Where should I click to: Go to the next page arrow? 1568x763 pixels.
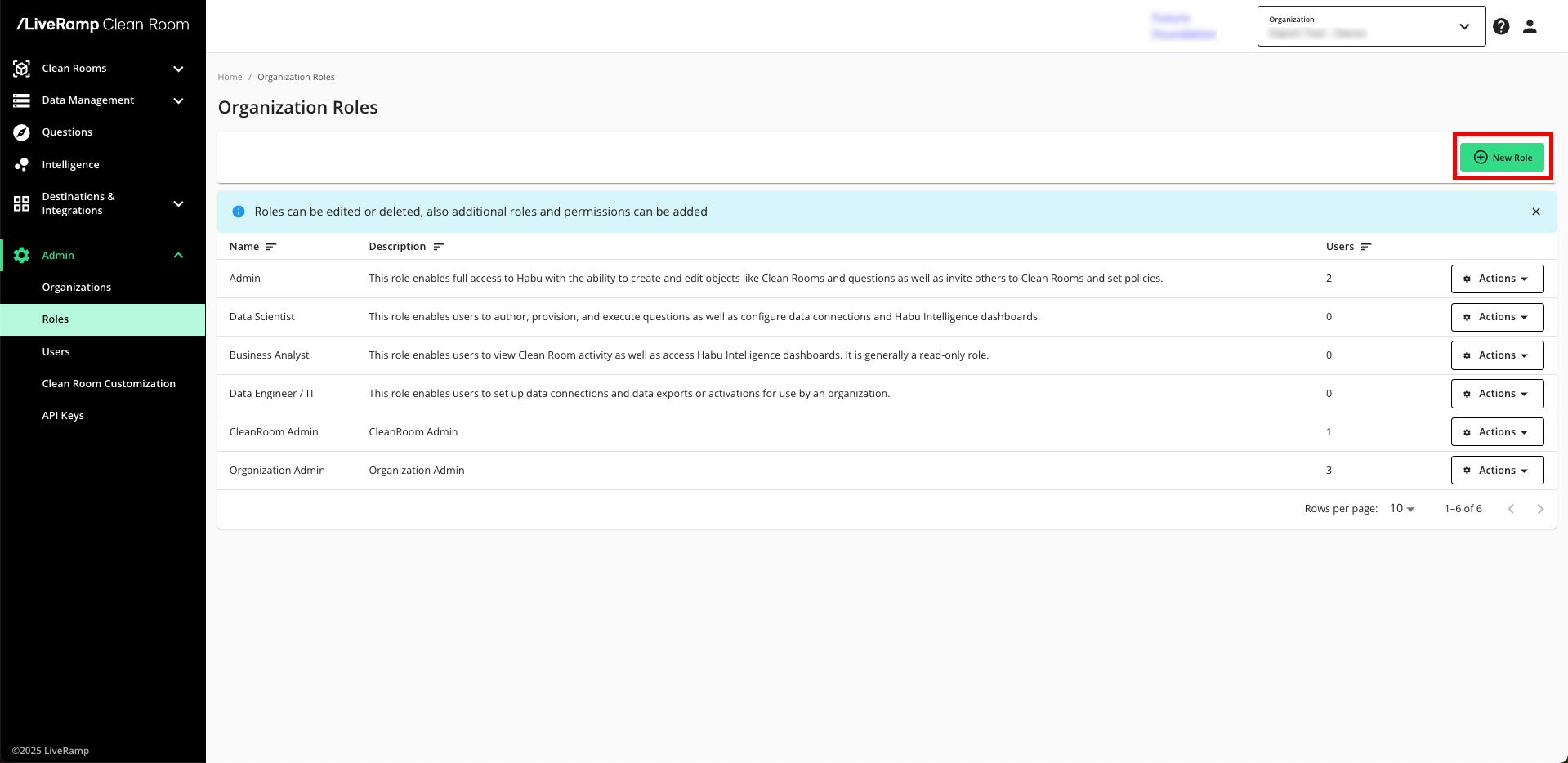(1540, 509)
